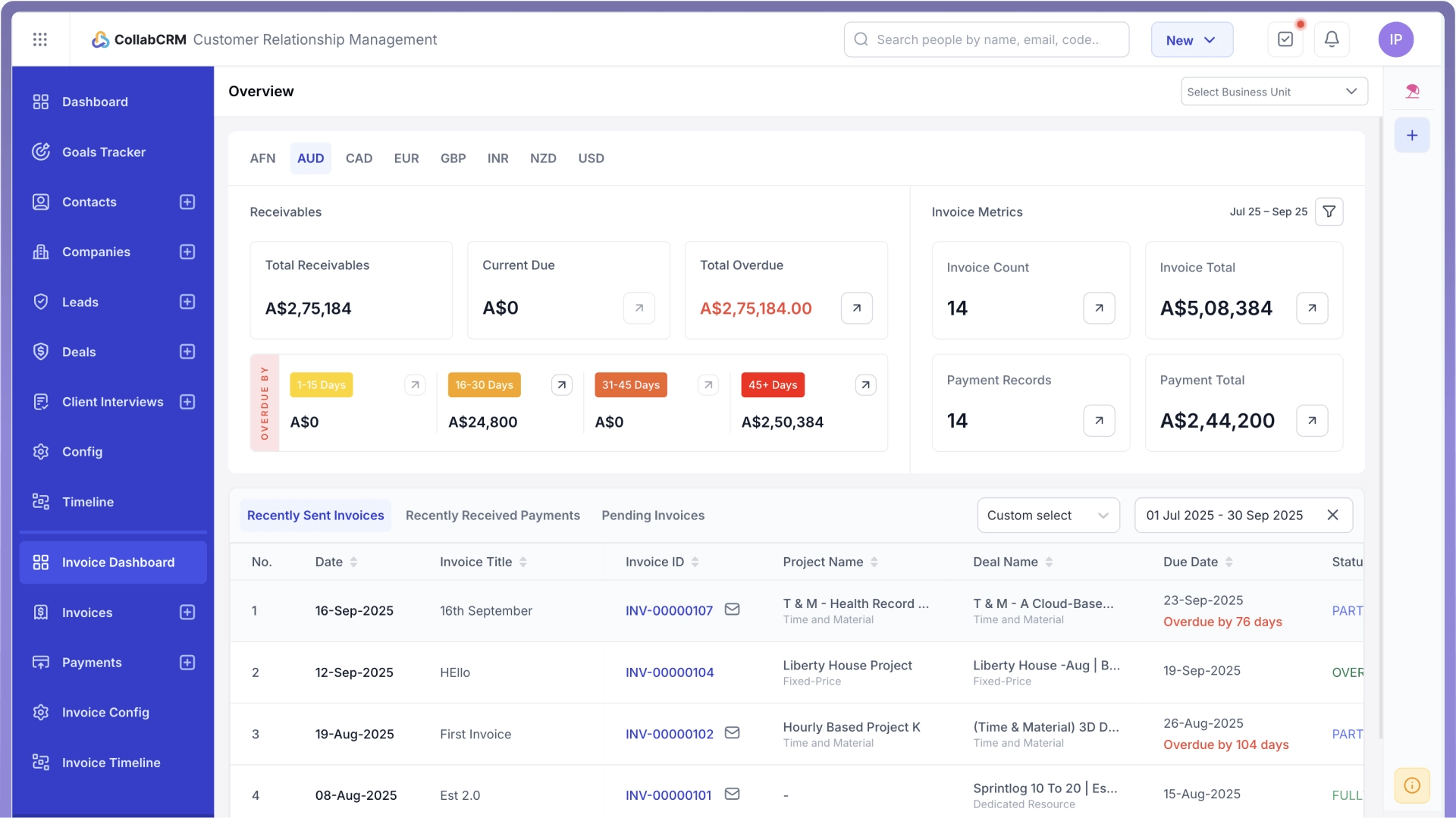Add a new contact with plus icon
The width and height of the screenshot is (1456, 818).
[x=187, y=202]
